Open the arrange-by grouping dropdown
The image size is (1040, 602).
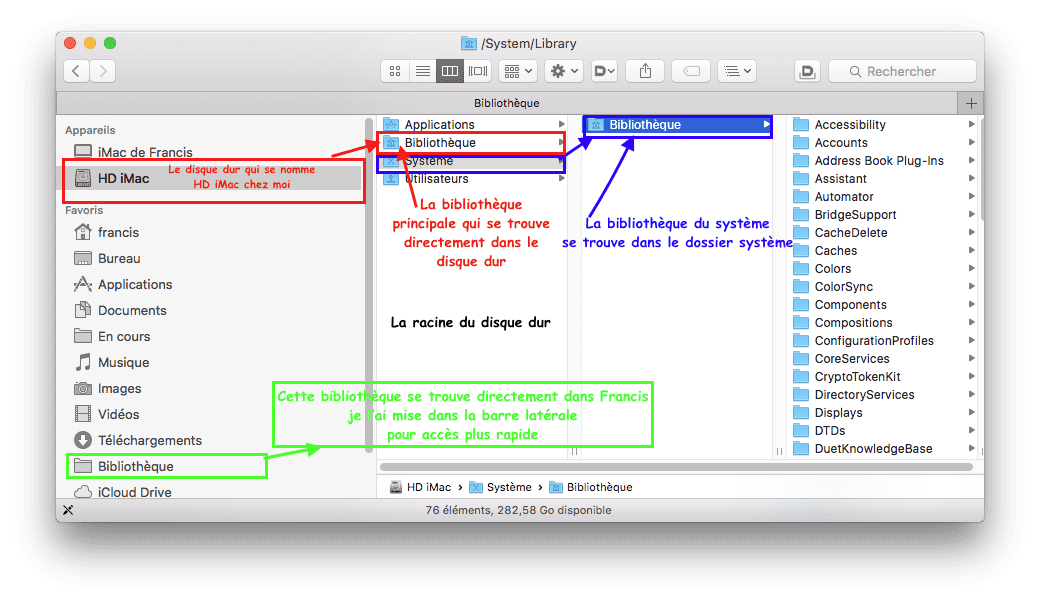517,71
